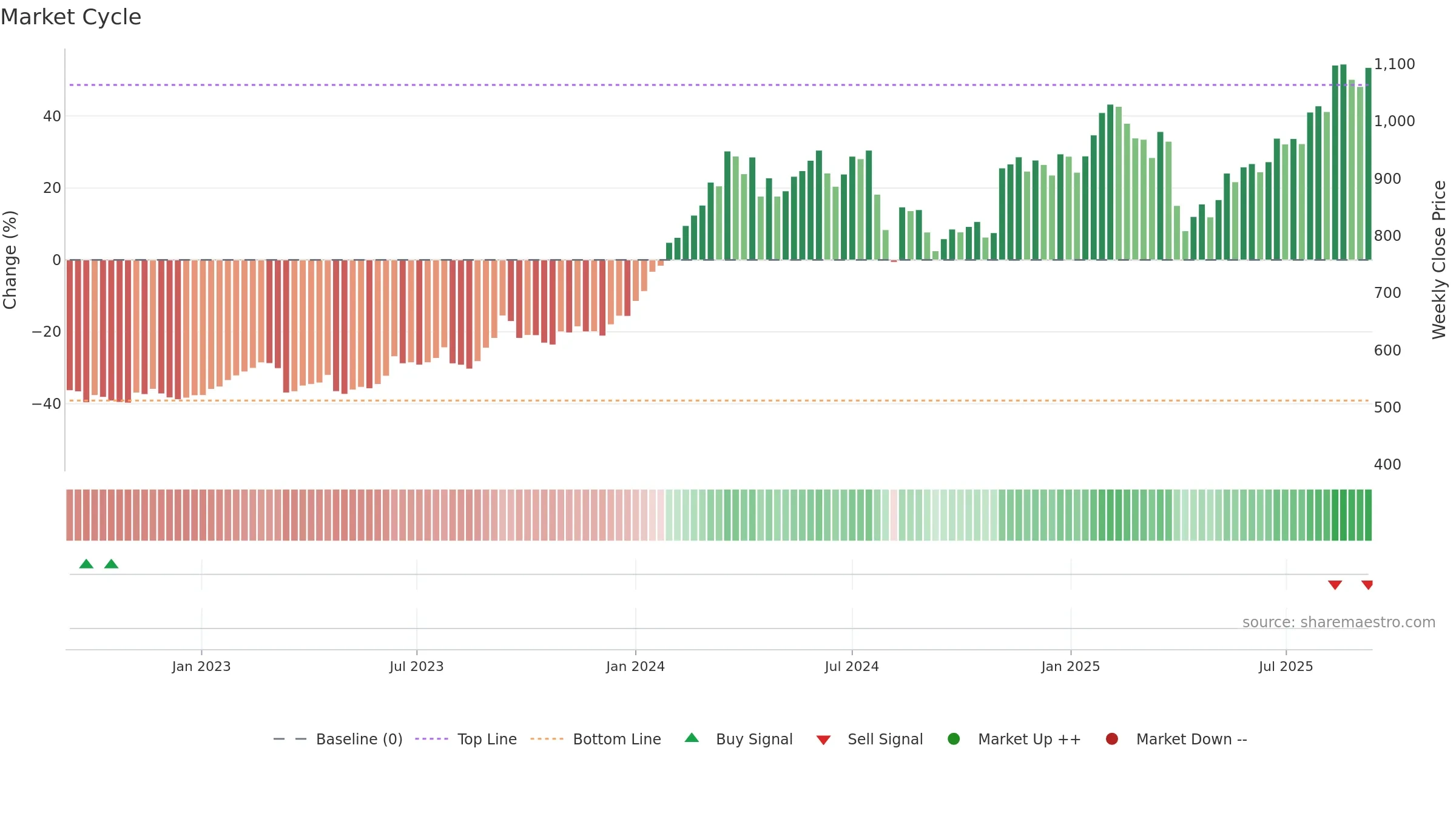This screenshot has height=819, width=1456.
Task: Toggle the Market Up ++ legend entry
Action: (x=1014, y=739)
